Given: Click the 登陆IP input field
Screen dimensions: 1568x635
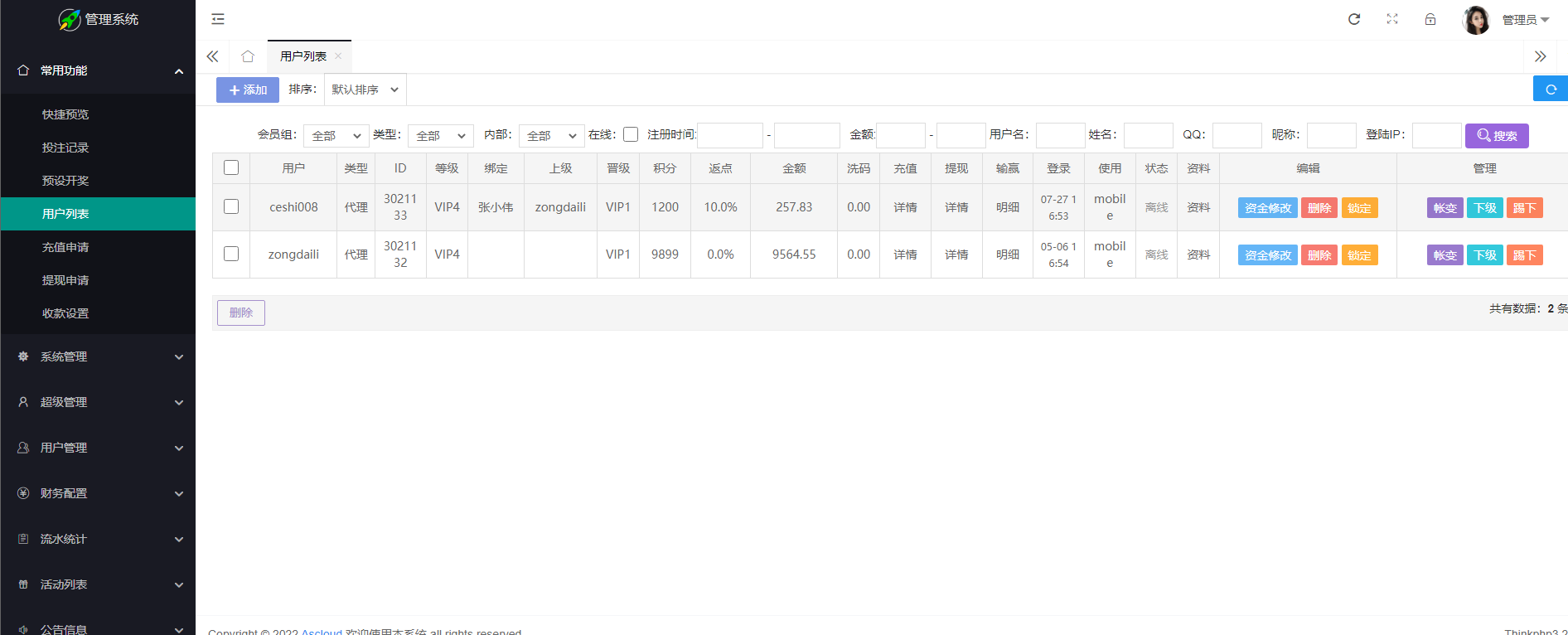Looking at the screenshot, I should 1437,135.
